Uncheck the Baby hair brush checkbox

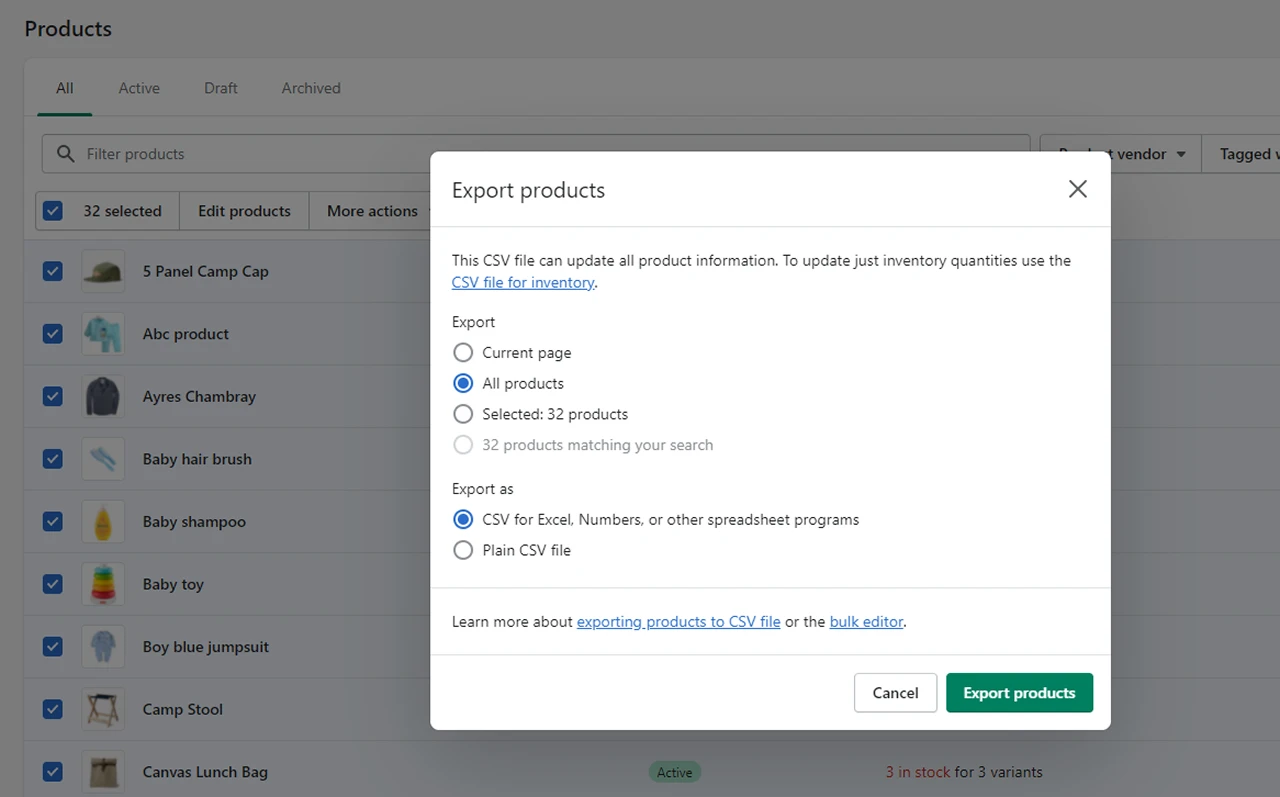(x=53, y=459)
